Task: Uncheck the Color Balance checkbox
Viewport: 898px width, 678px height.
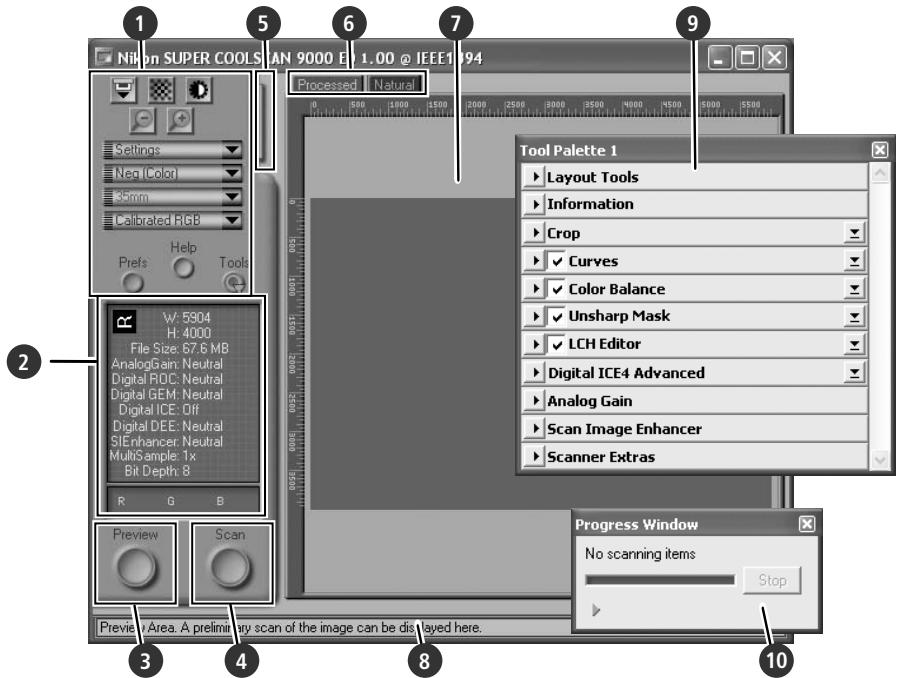Action: 557,289
